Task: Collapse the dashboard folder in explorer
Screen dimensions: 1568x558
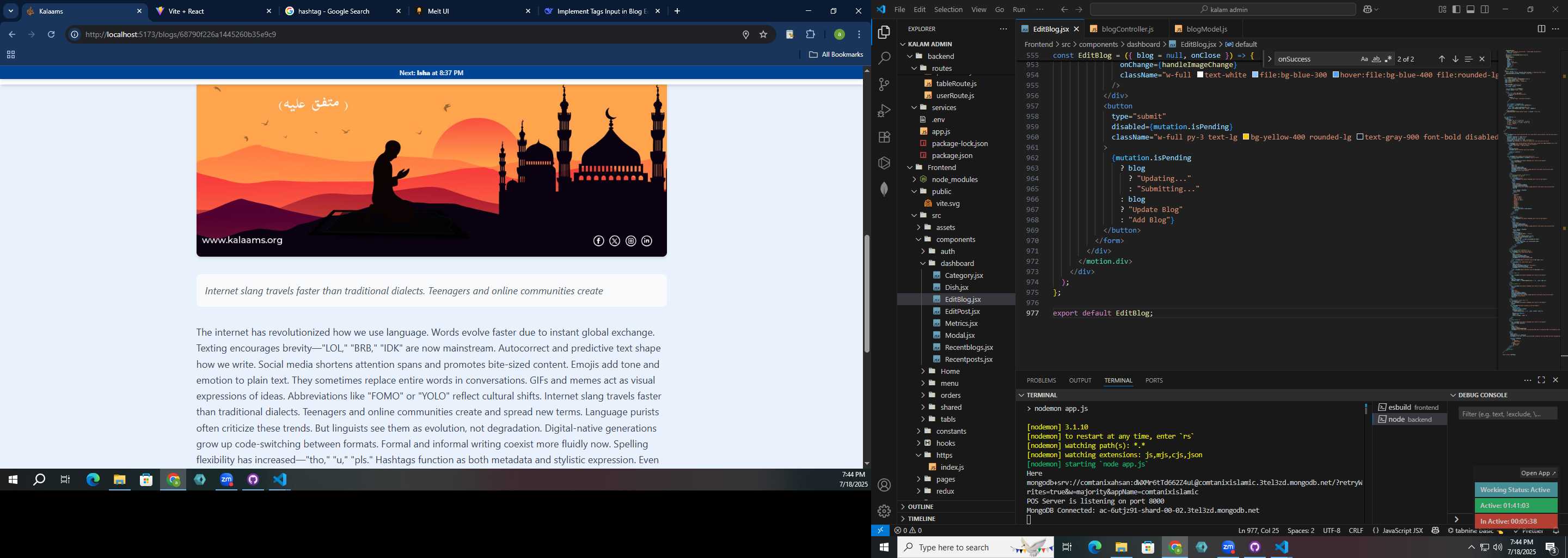Action: click(923, 263)
